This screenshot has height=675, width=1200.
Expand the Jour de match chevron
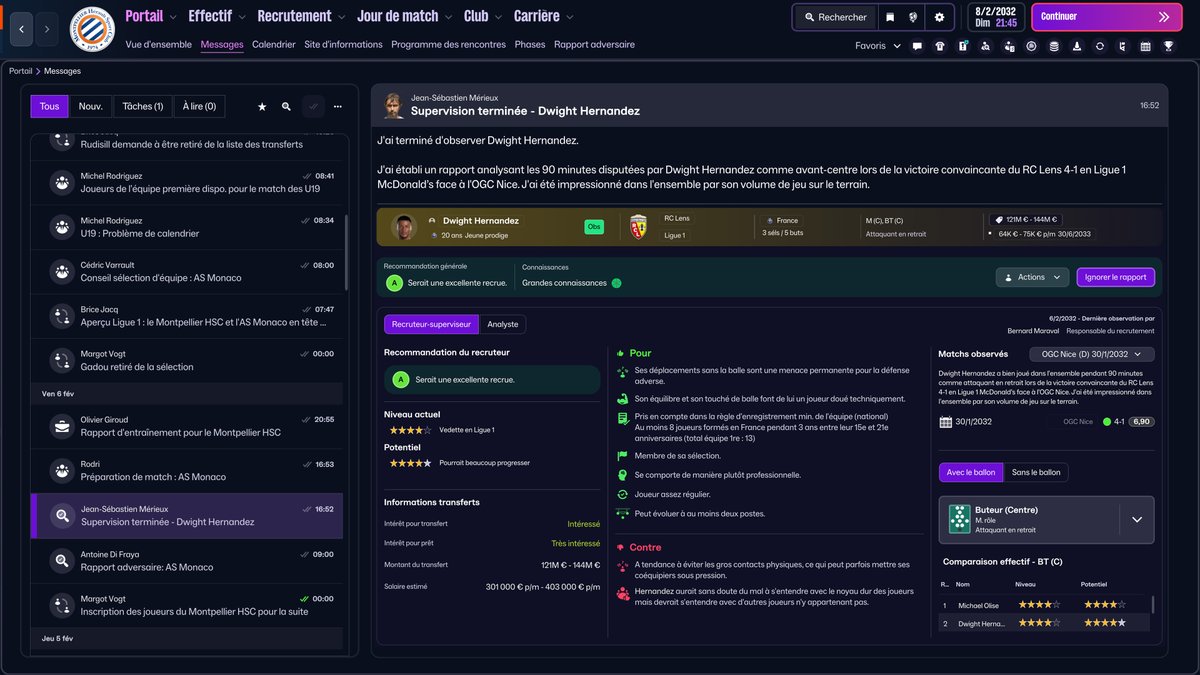[449, 17]
